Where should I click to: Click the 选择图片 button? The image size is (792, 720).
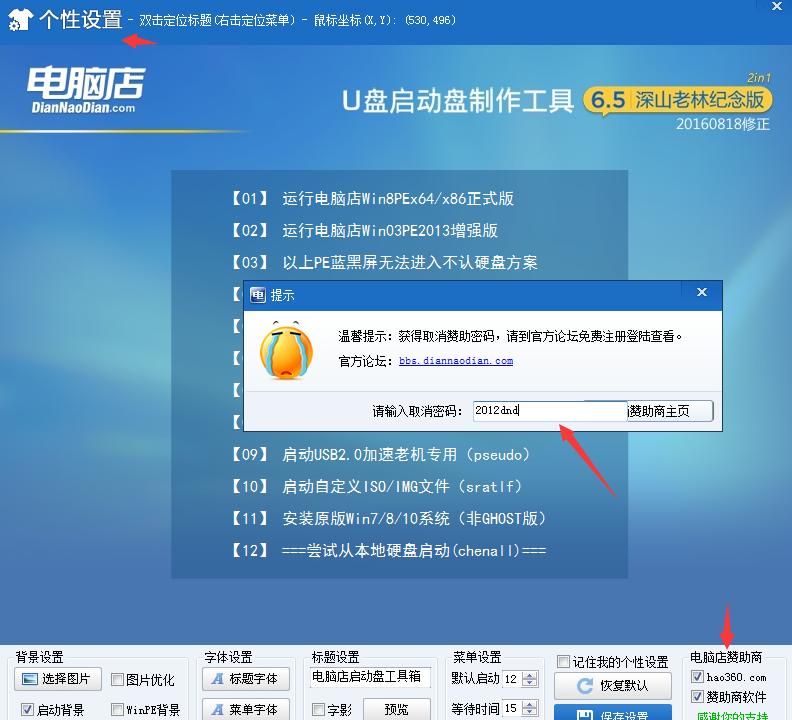pos(58,679)
